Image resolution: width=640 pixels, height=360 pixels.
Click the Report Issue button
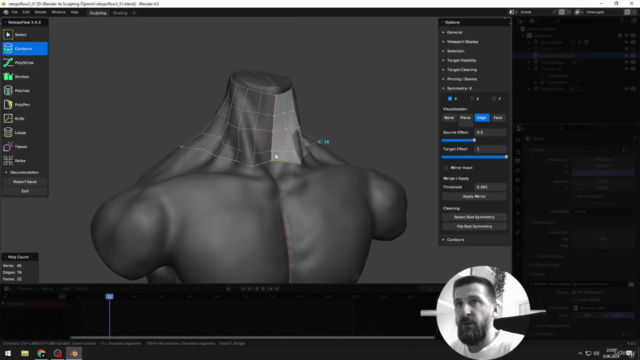(x=25, y=182)
